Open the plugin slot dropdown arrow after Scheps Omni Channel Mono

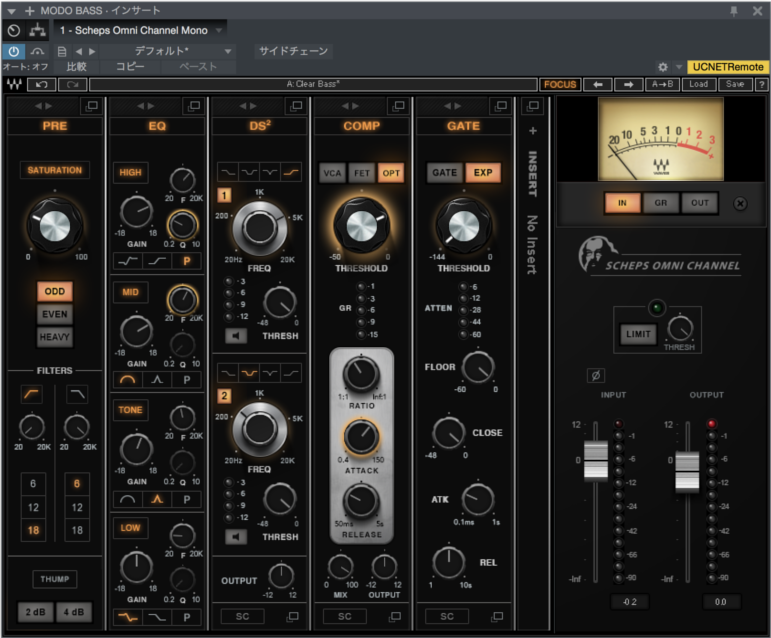coord(219,30)
